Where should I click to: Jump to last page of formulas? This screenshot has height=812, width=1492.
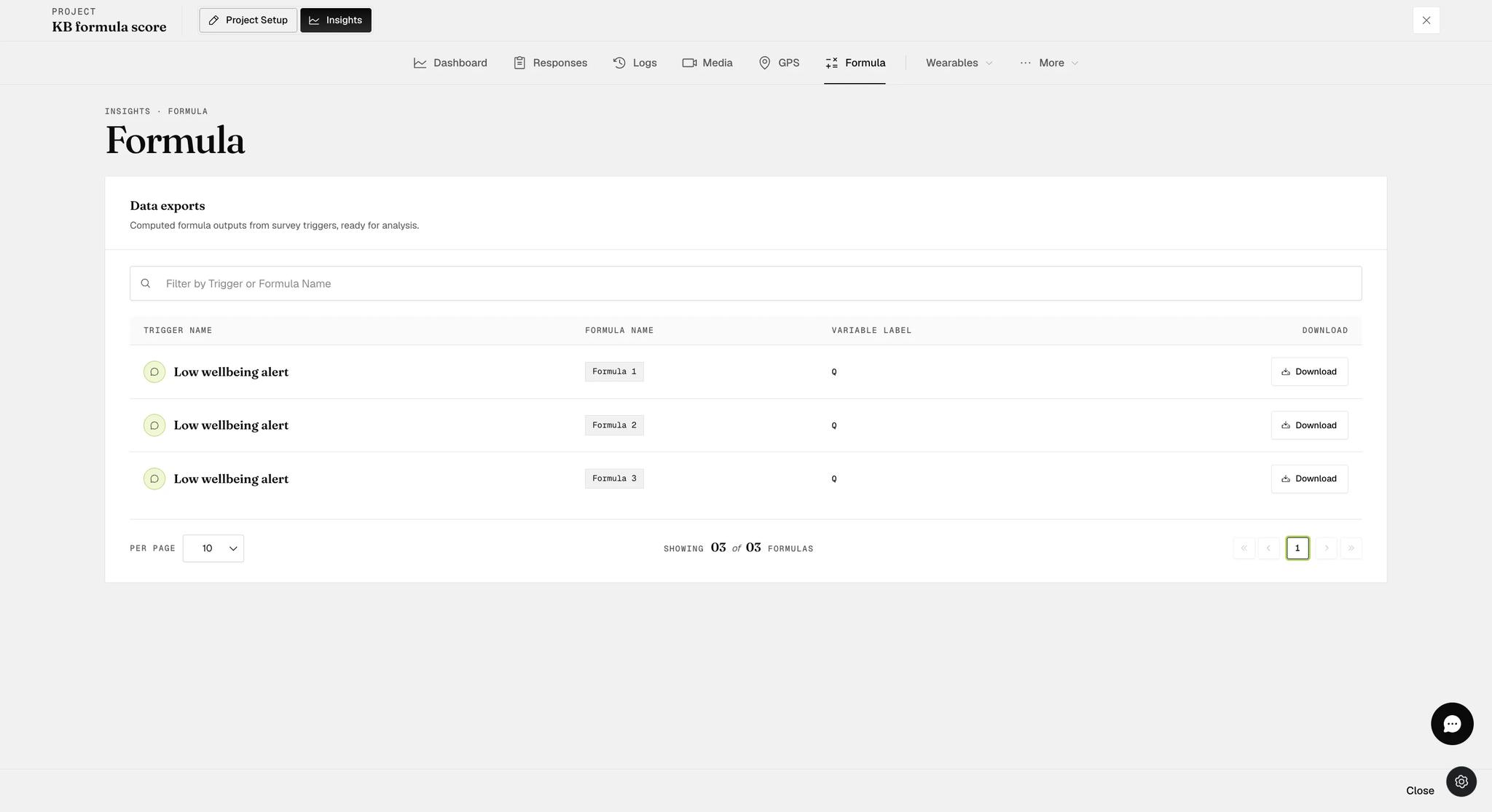[1351, 548]
